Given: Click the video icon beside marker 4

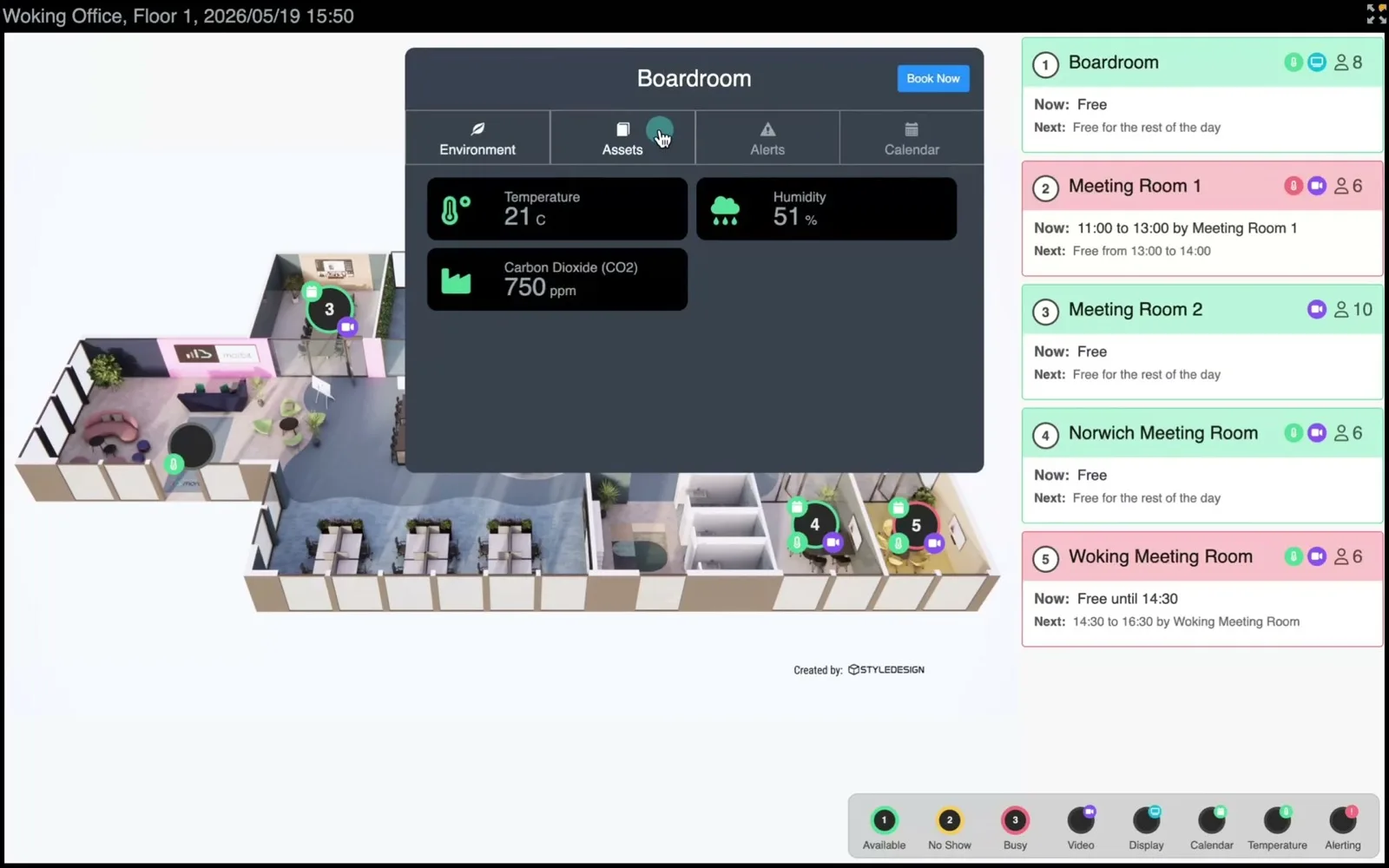Looking at the screenshot, I should pos(833,542).
